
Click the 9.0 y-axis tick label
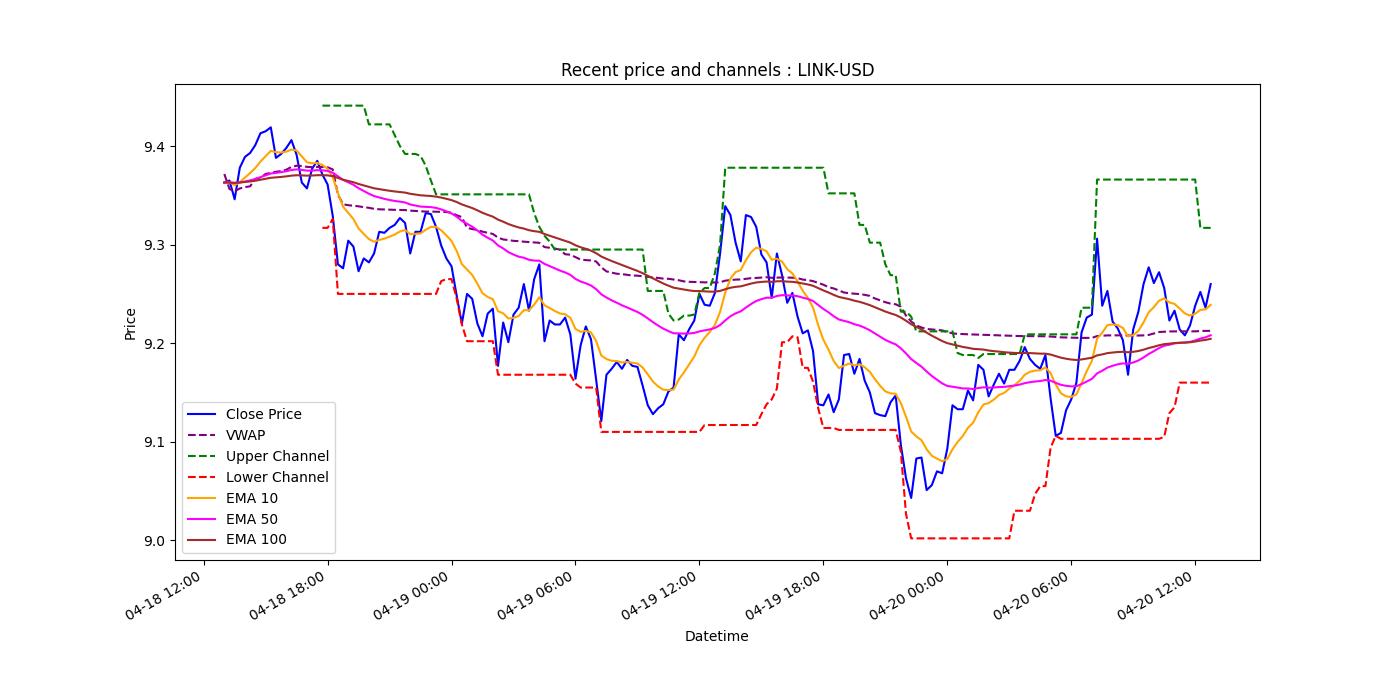click(x=156, y=541)
